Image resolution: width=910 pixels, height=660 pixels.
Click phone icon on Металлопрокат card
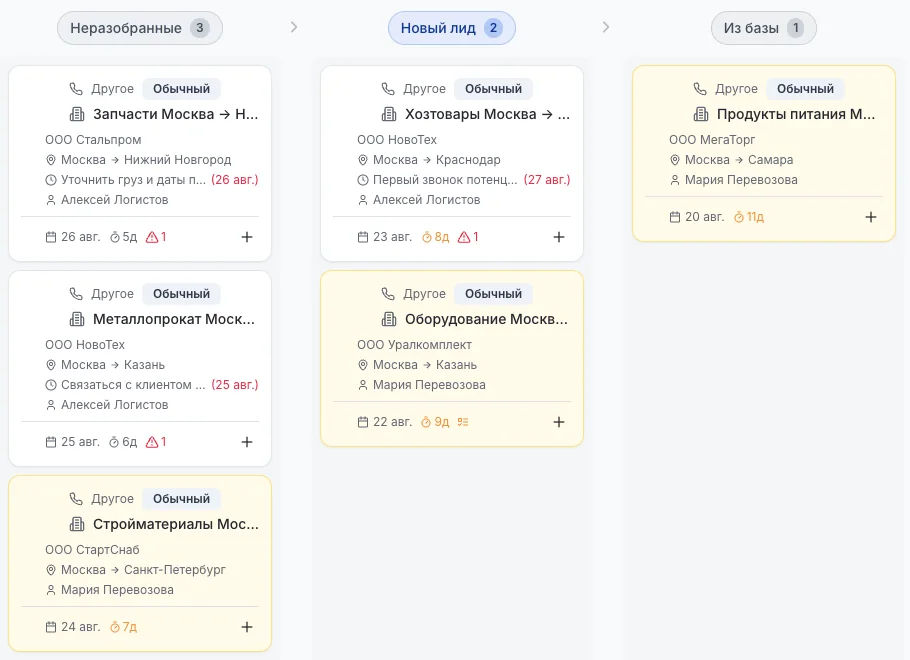[76, 294]
